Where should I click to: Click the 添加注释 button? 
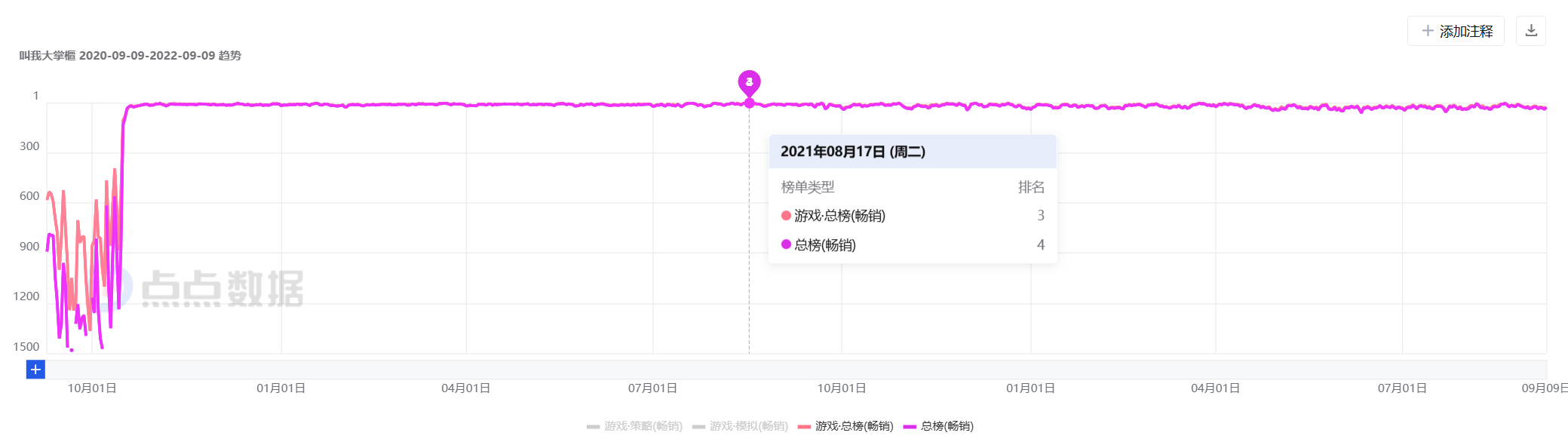[1456, 31]
